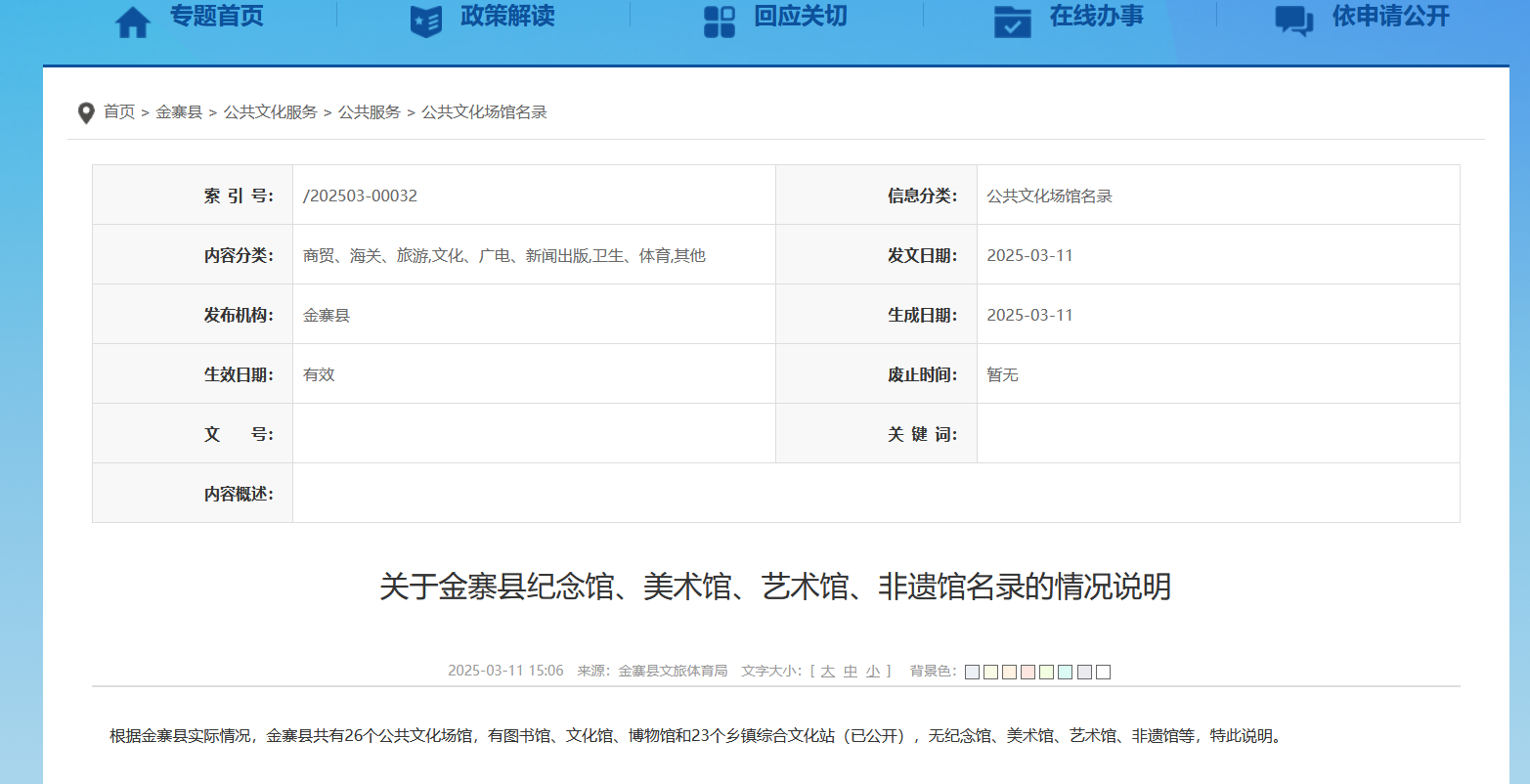The width and height of the screenshot is (1530, 784).
Task: Click 首页 in the breadcrumb
Action: tap(119, 112)
